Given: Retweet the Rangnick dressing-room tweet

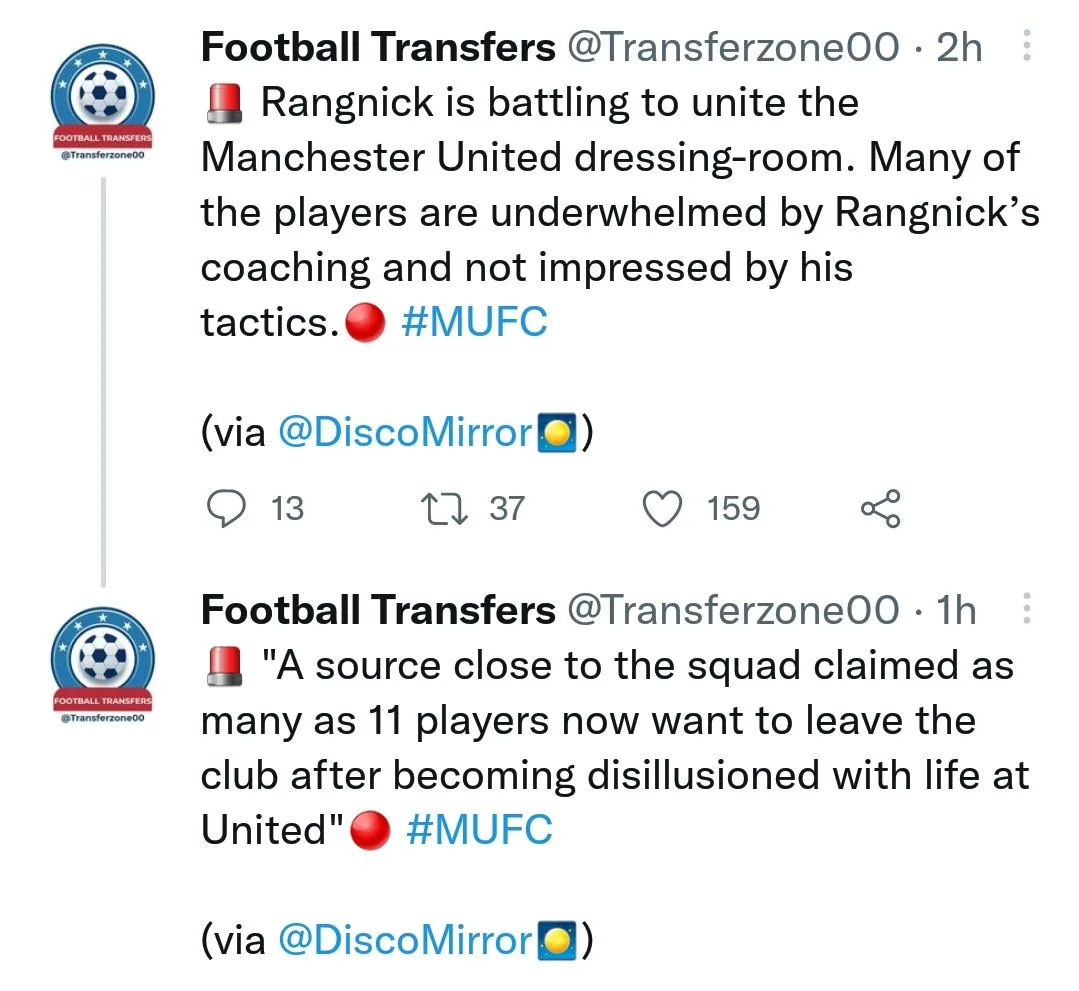Looking at the screenshot, I should click(440, 508).
